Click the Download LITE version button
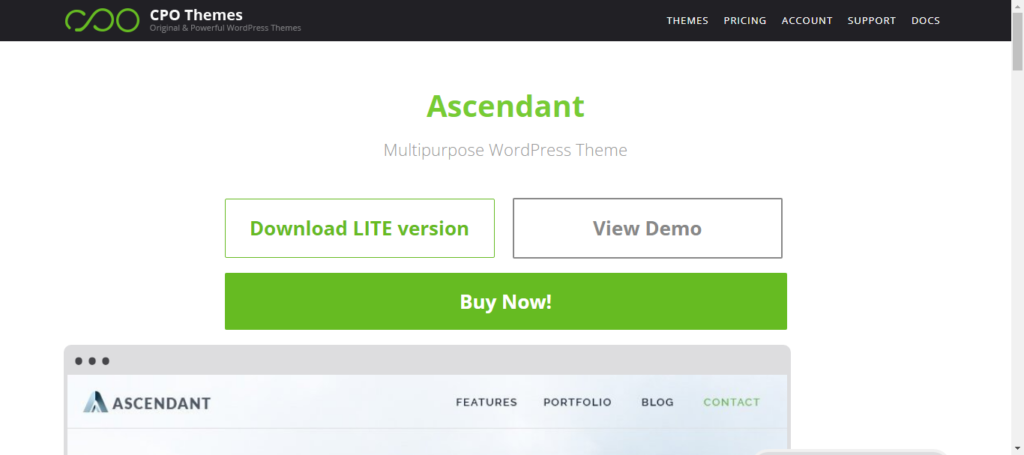This screenshot has width=1024, height=455. coord(360,228)
